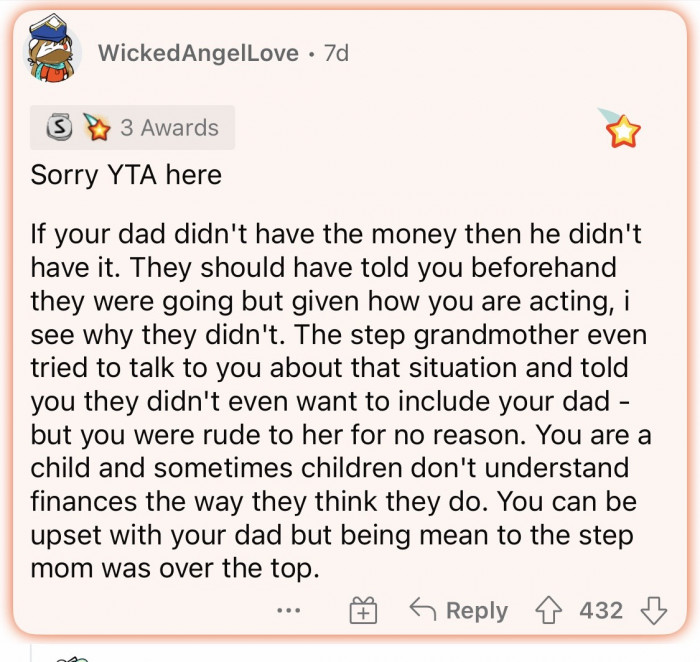Click WickedAngelLove's sailor-hat avatar
The image size is (700, 662).
[51, 52]
